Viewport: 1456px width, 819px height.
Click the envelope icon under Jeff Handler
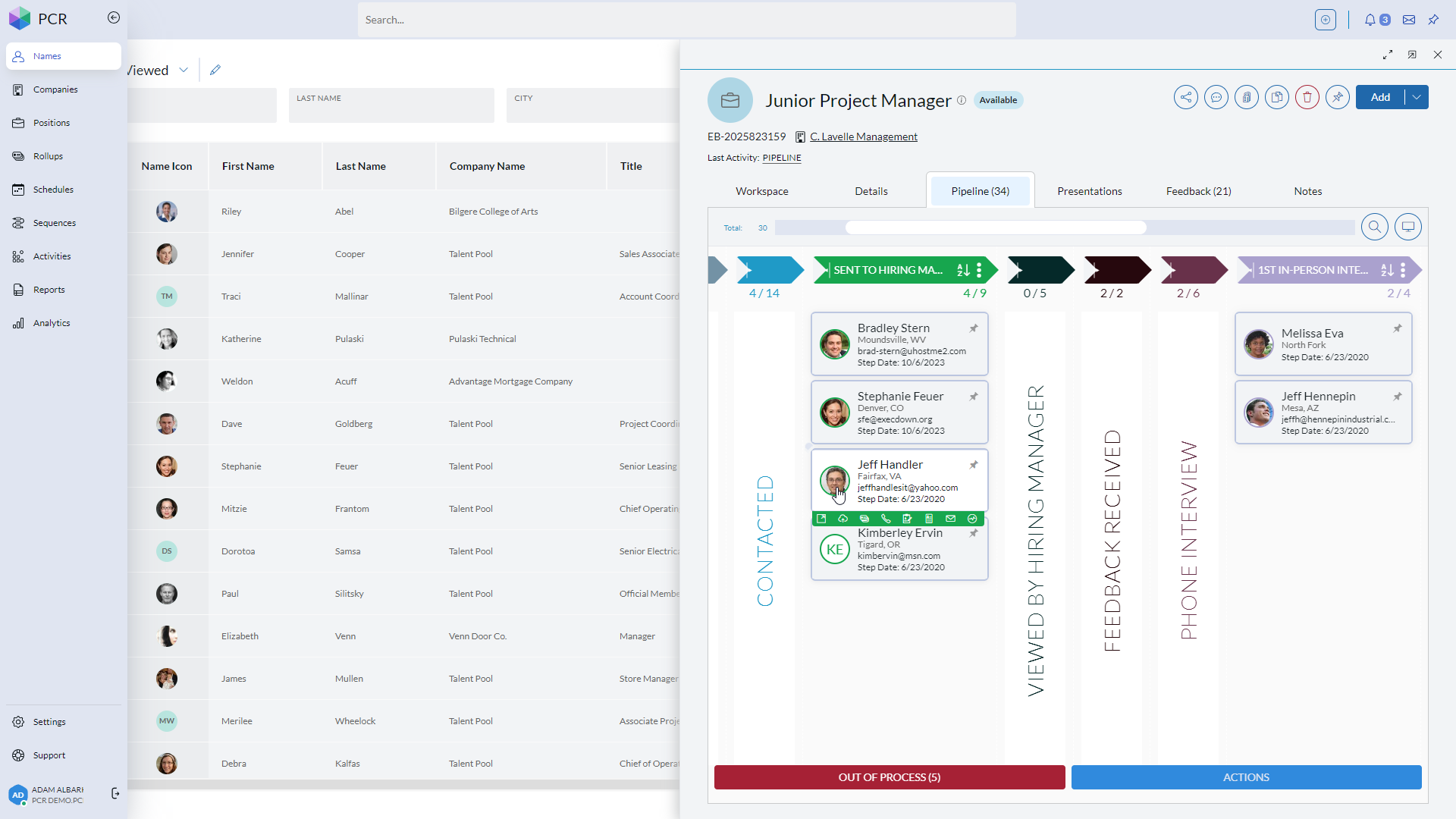[950, 519]
